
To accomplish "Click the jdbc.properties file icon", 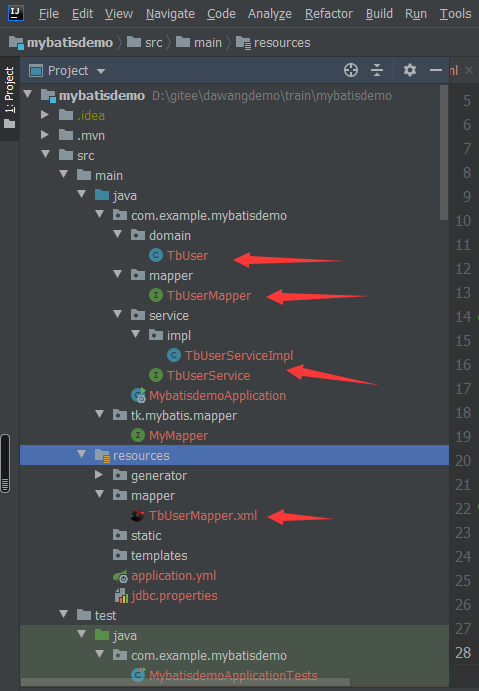I will (121, 596).
